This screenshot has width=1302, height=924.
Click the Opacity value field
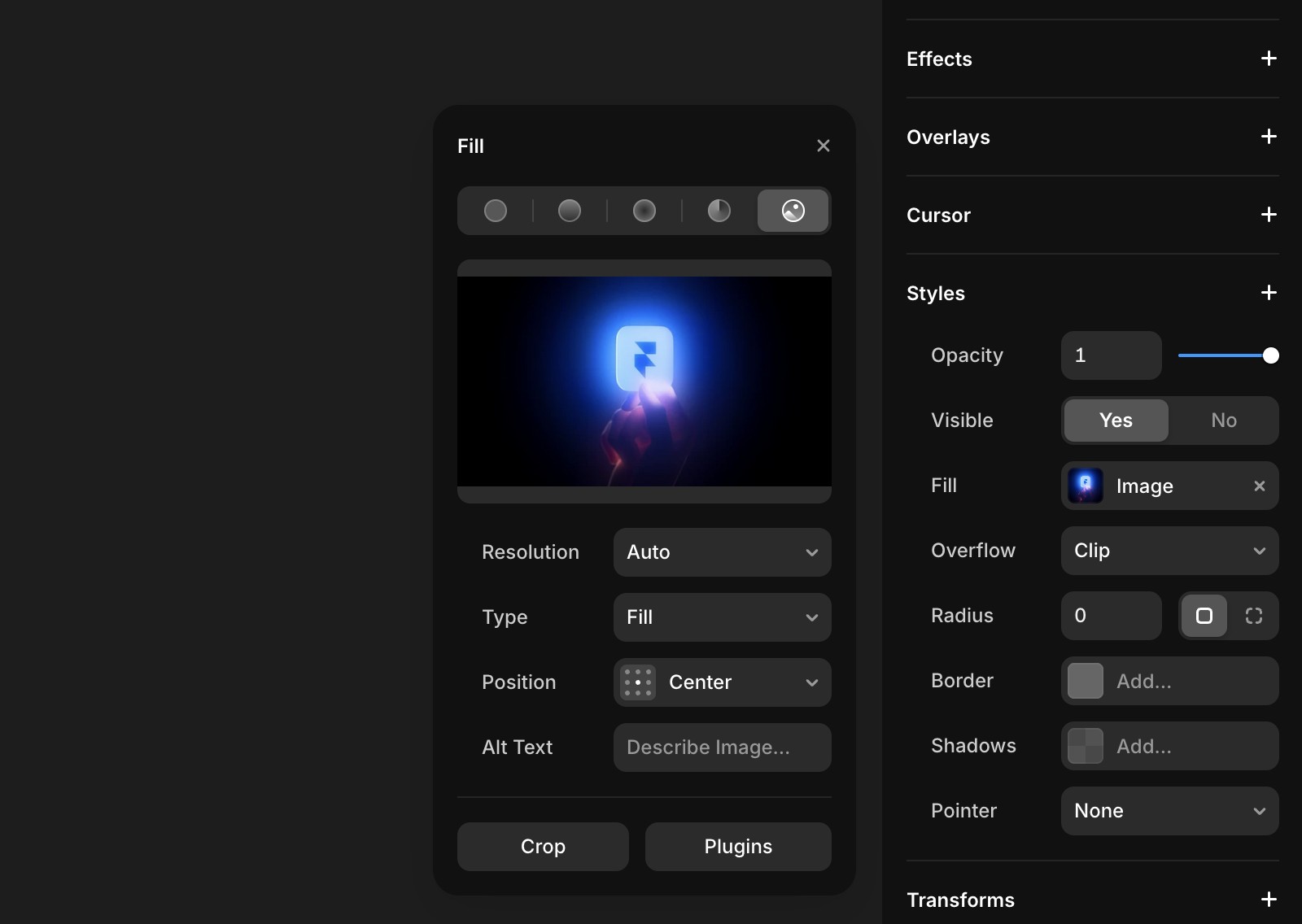pyautogui.click(x=1112, y=355)
